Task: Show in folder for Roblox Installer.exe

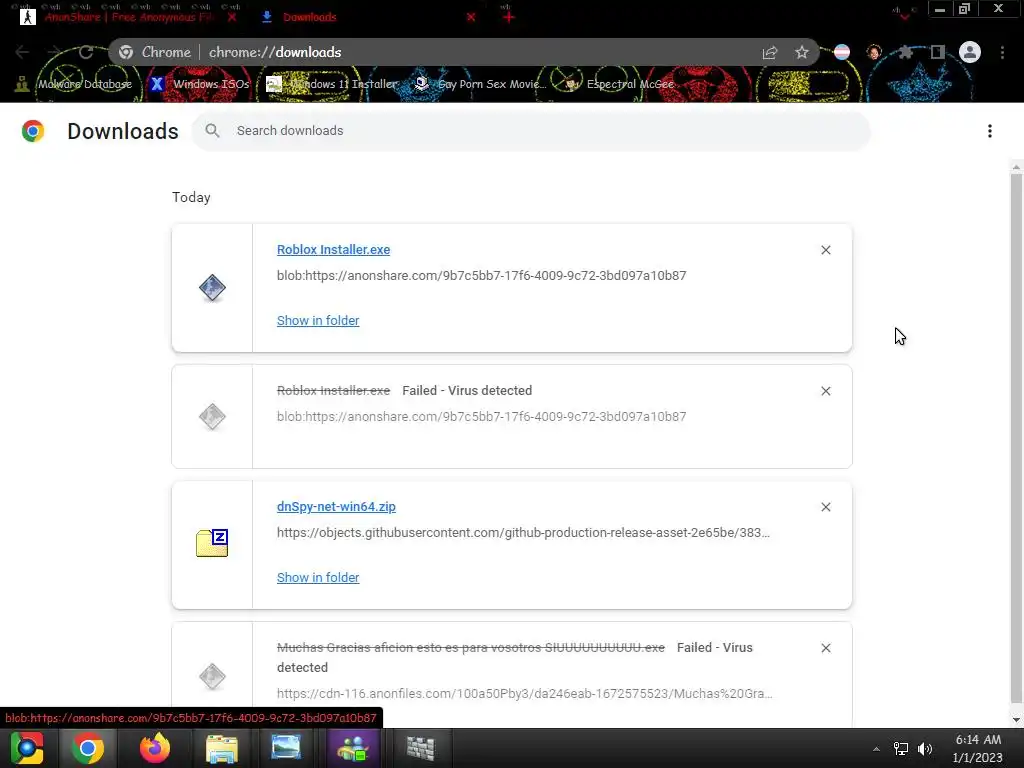Action: (x=318, y=321)
